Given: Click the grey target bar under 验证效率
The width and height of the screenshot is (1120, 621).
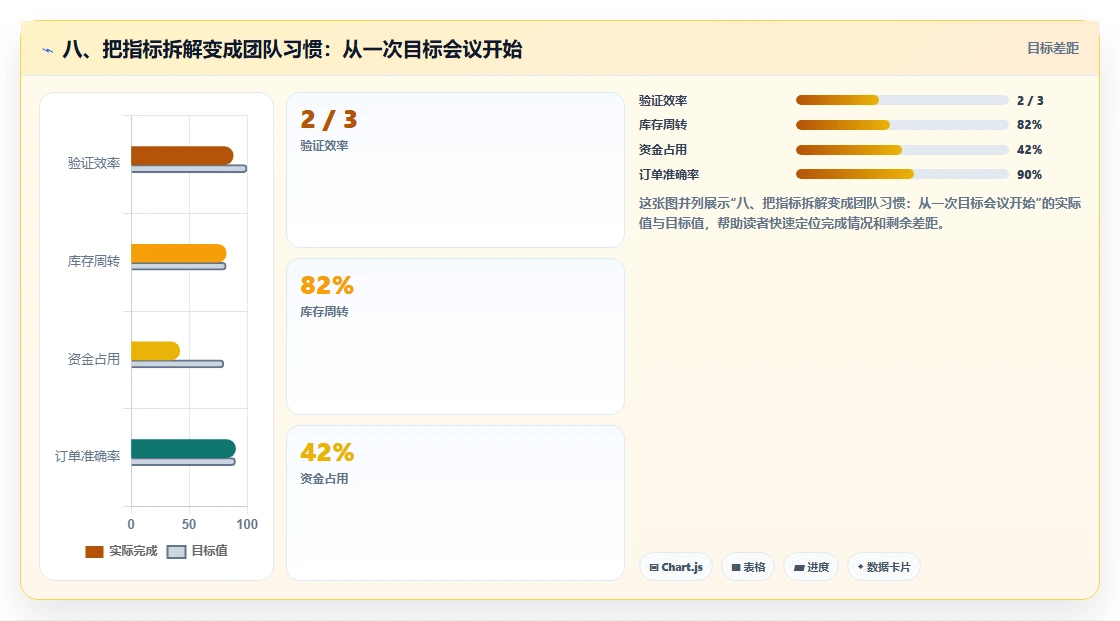Looking at the screenshot, I should 189,169.
